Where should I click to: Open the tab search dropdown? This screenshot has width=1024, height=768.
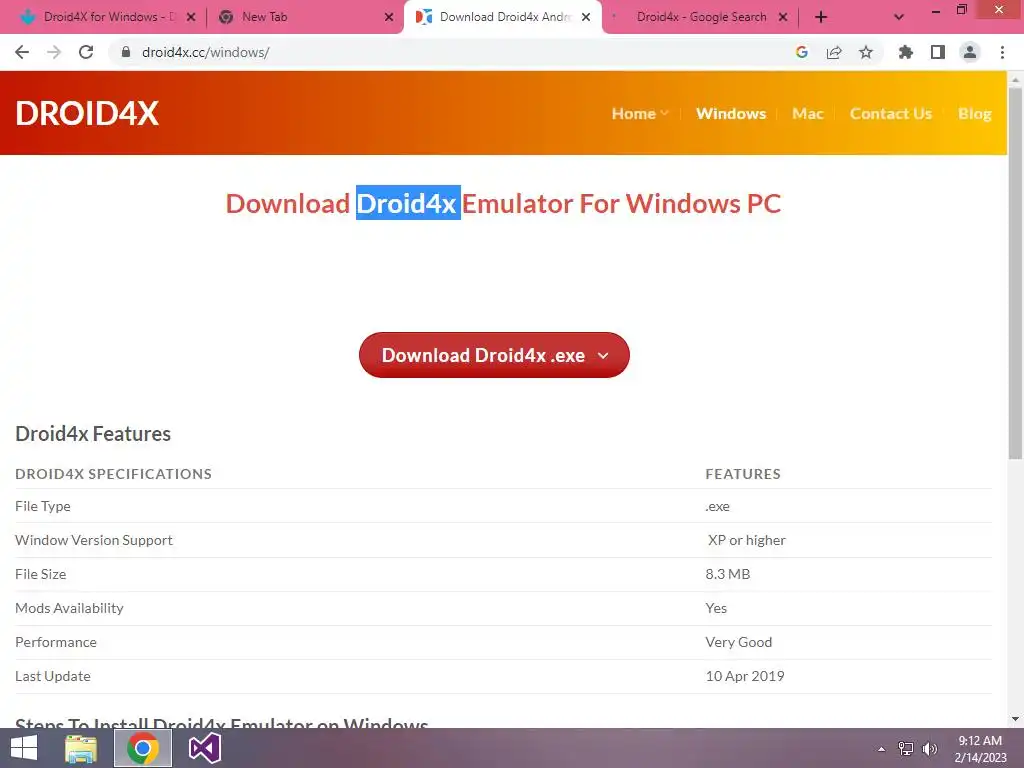point(899,17)
